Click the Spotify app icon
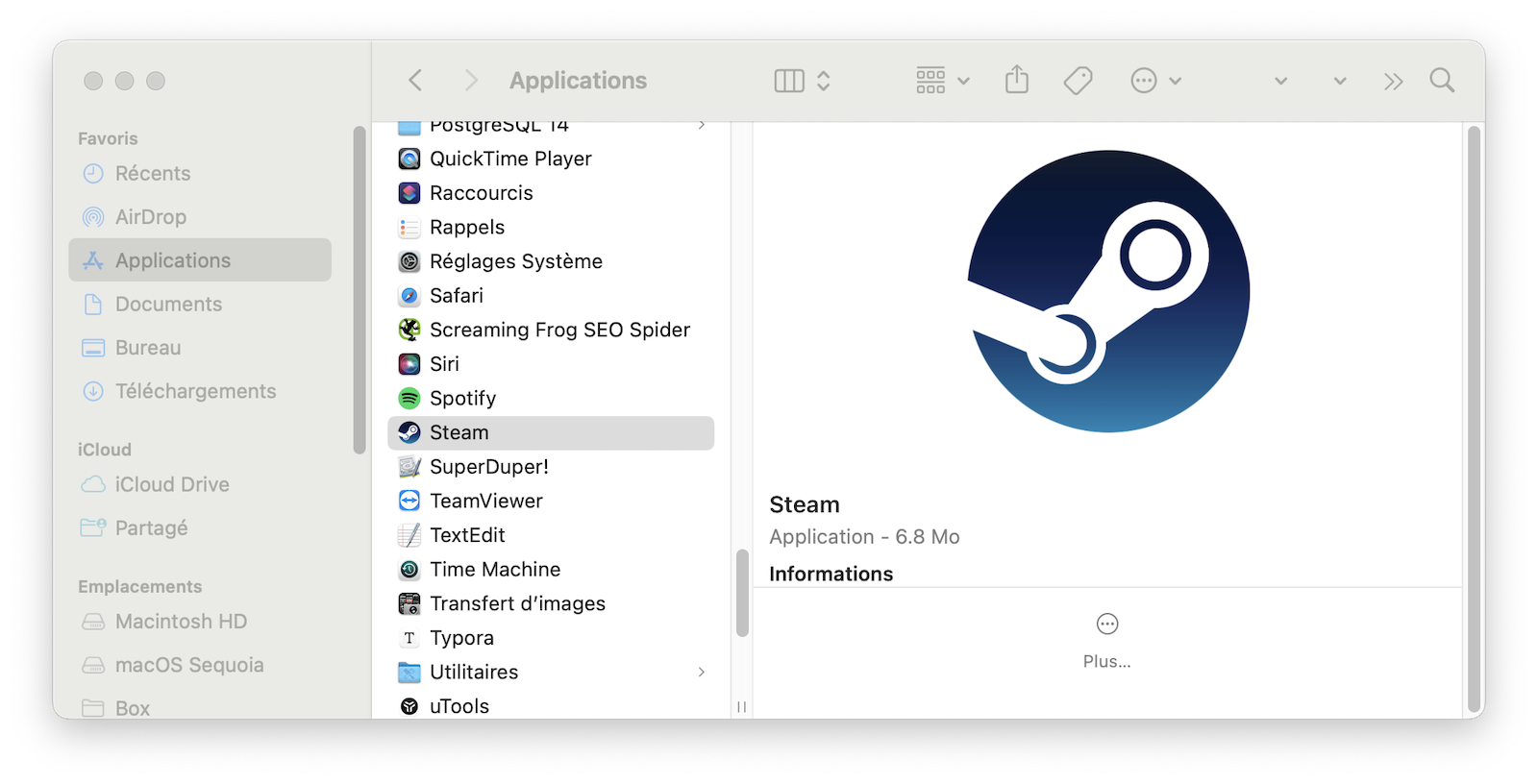The height and width of the screenshot is (784, 1538). point(409,398)
